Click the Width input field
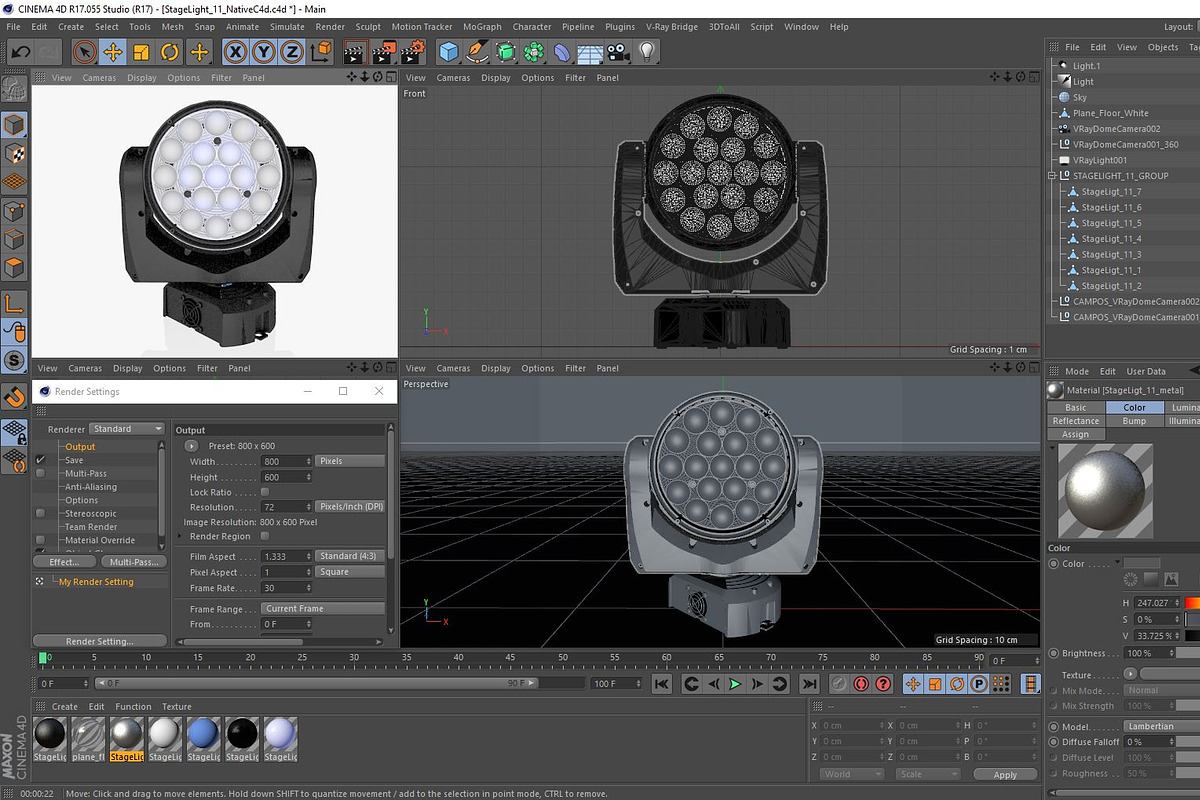Image resolution: width=1200 pixels, height=800 pixels. click(286, 461)
